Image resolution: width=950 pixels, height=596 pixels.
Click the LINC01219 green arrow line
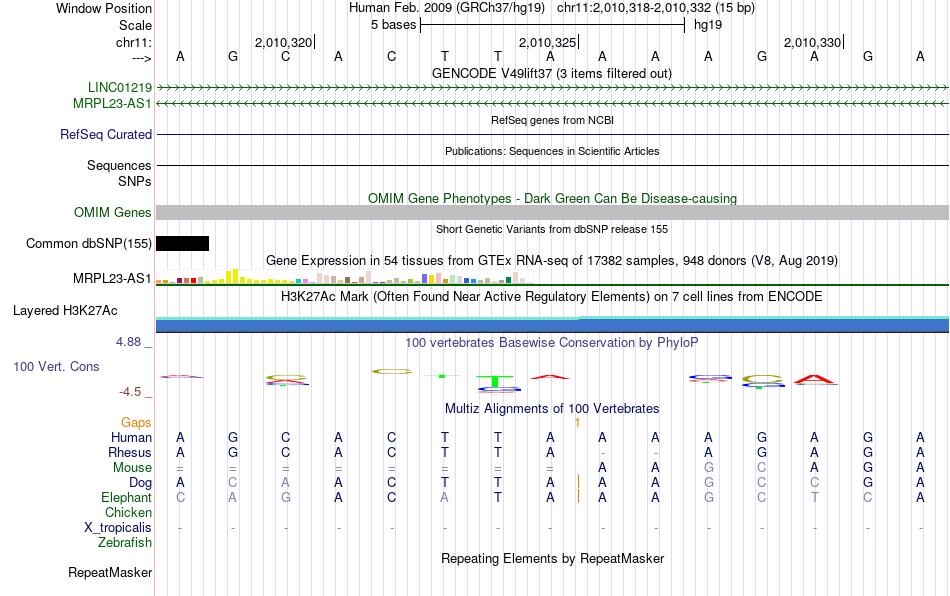[x=553, y=88]
